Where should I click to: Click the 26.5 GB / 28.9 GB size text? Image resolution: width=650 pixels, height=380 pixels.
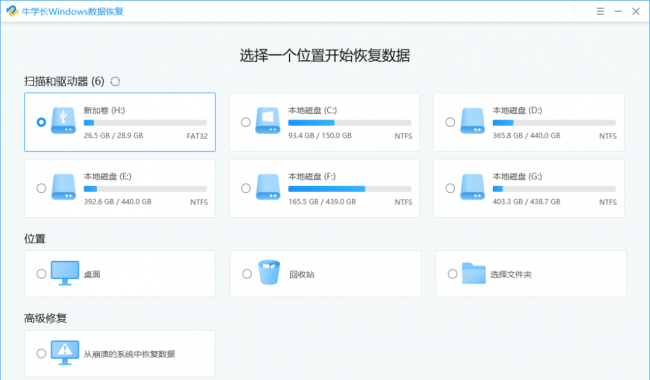[114, 136]
